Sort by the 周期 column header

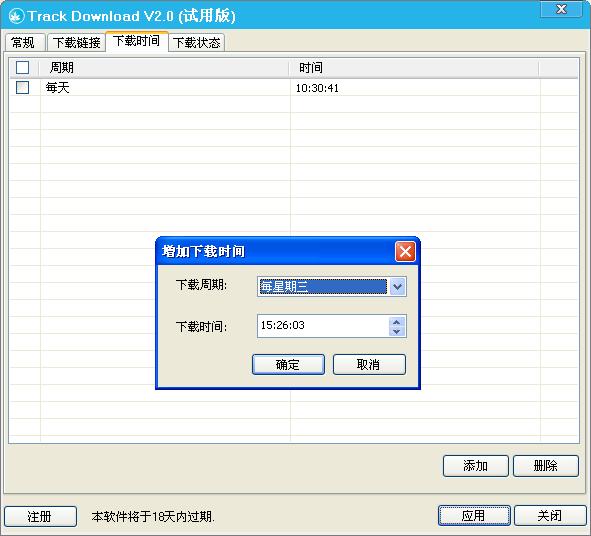coord(164,68)
